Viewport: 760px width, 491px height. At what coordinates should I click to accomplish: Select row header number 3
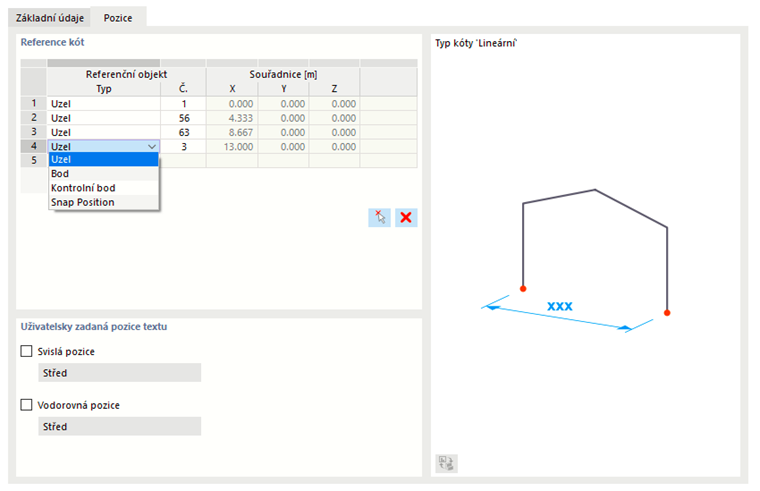(33, 132)
